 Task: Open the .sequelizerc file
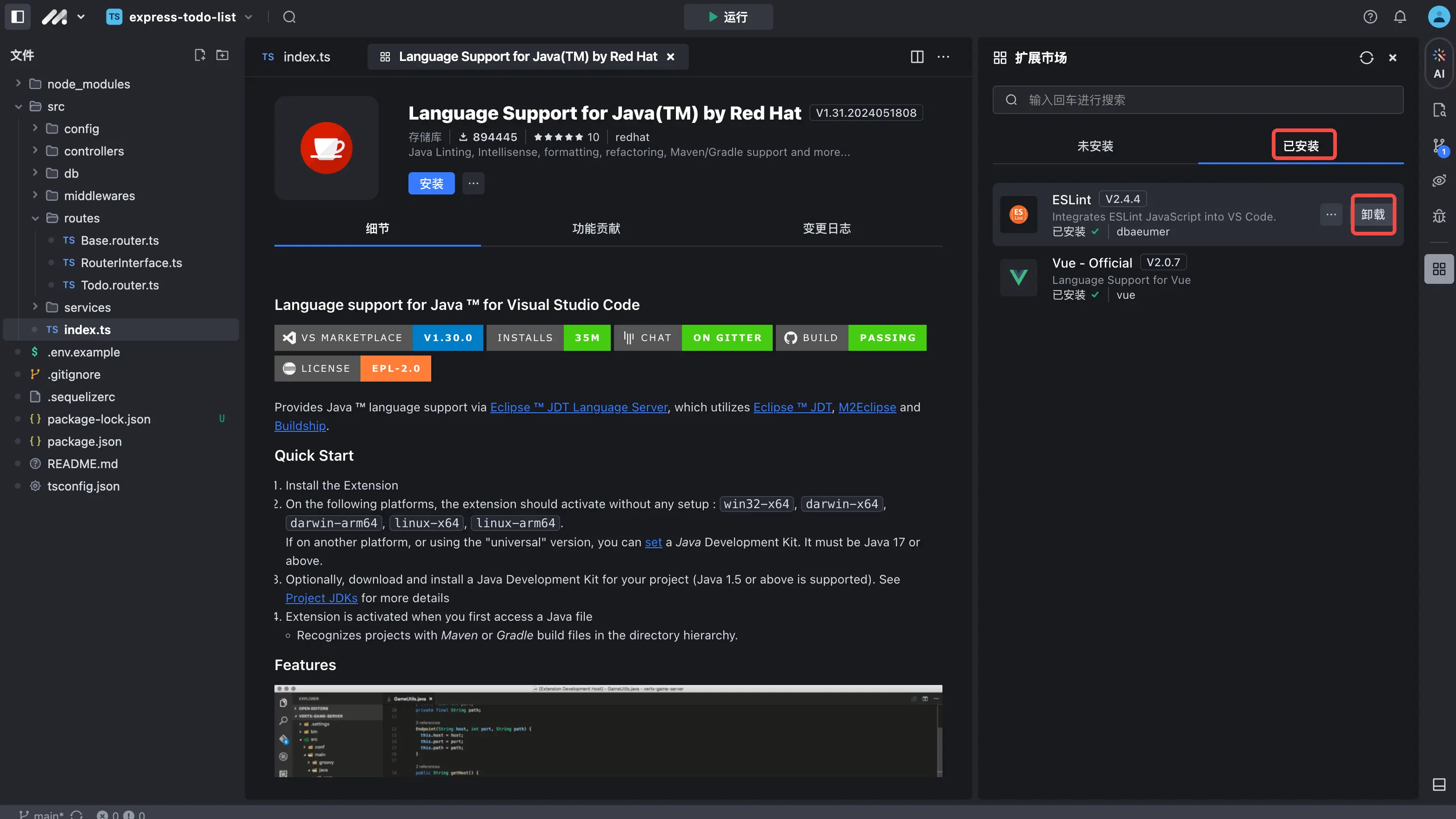[x=81, y=396]
